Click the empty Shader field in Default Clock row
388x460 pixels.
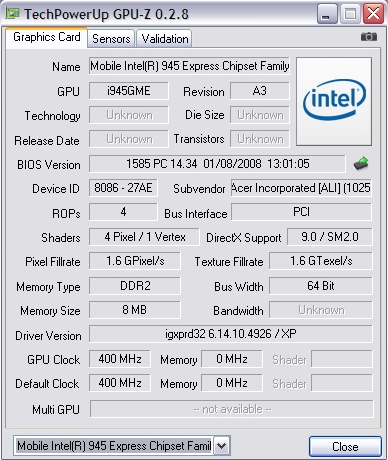[342, 383]
